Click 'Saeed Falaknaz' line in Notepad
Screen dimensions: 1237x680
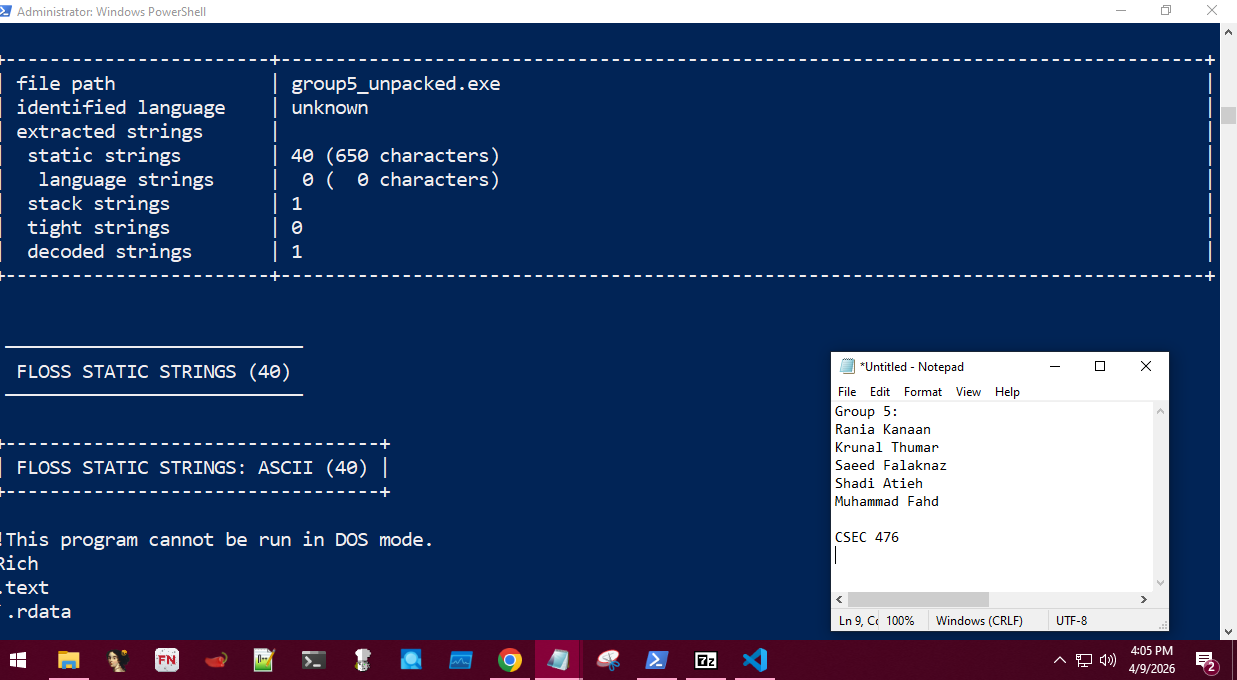(891, 465)
